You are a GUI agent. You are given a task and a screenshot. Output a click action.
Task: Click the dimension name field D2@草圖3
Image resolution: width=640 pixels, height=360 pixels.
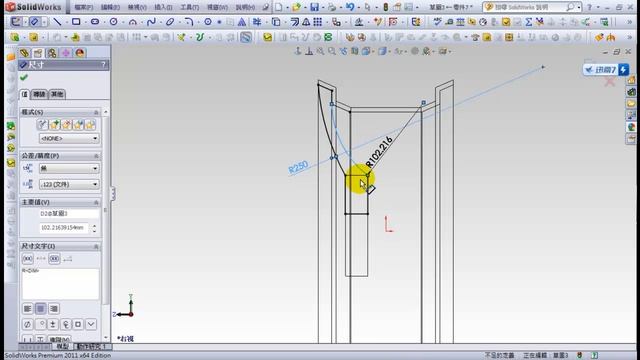(69, 213)
